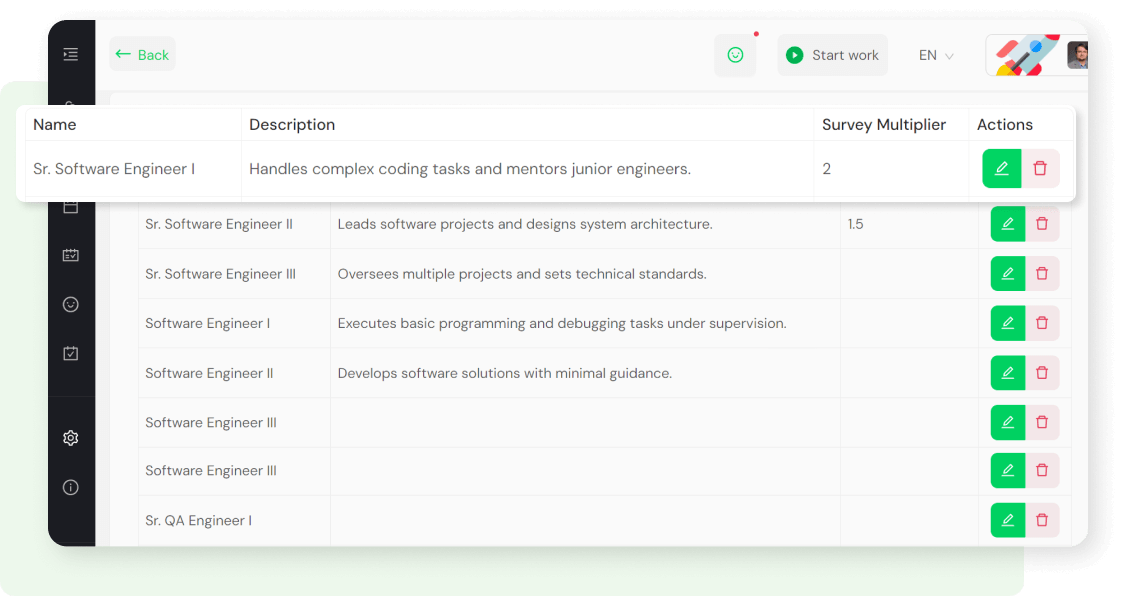Viewport: 1124px width, 596px height.
Task: Select the clipboard-check task sidebar icon
Action: 70,353
